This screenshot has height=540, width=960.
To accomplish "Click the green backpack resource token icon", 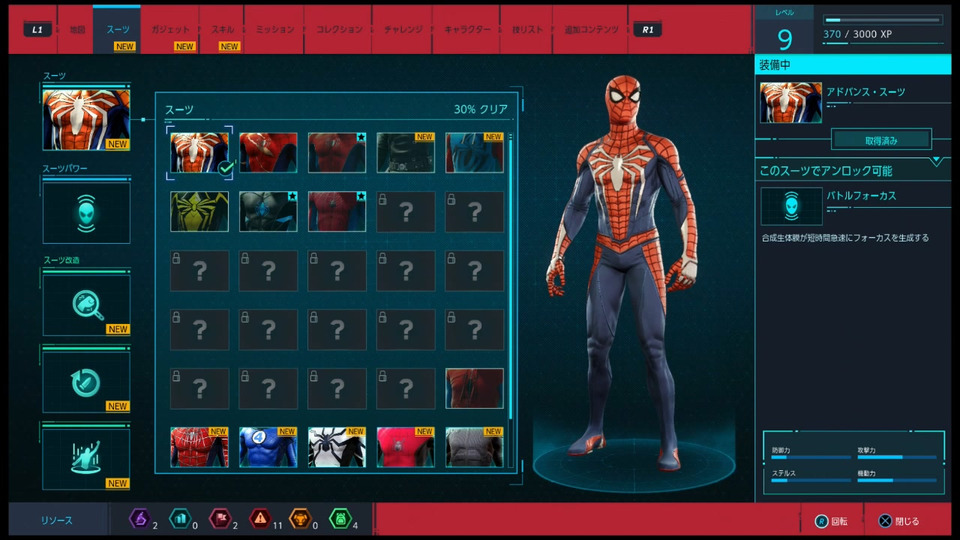I will [x=340, y=519].
